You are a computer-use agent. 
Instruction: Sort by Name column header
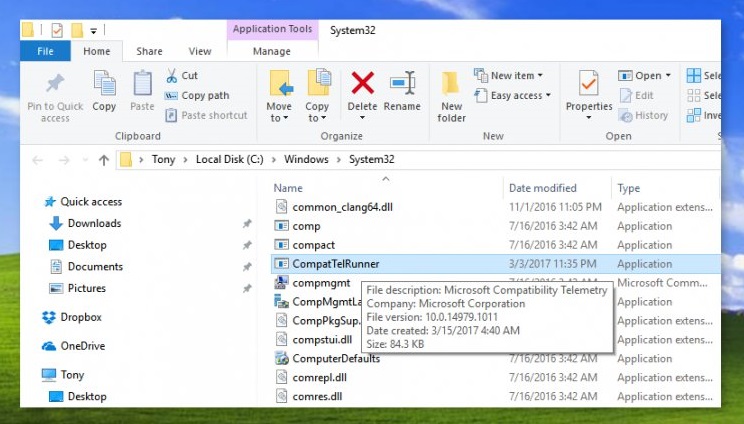click(288, 188)
